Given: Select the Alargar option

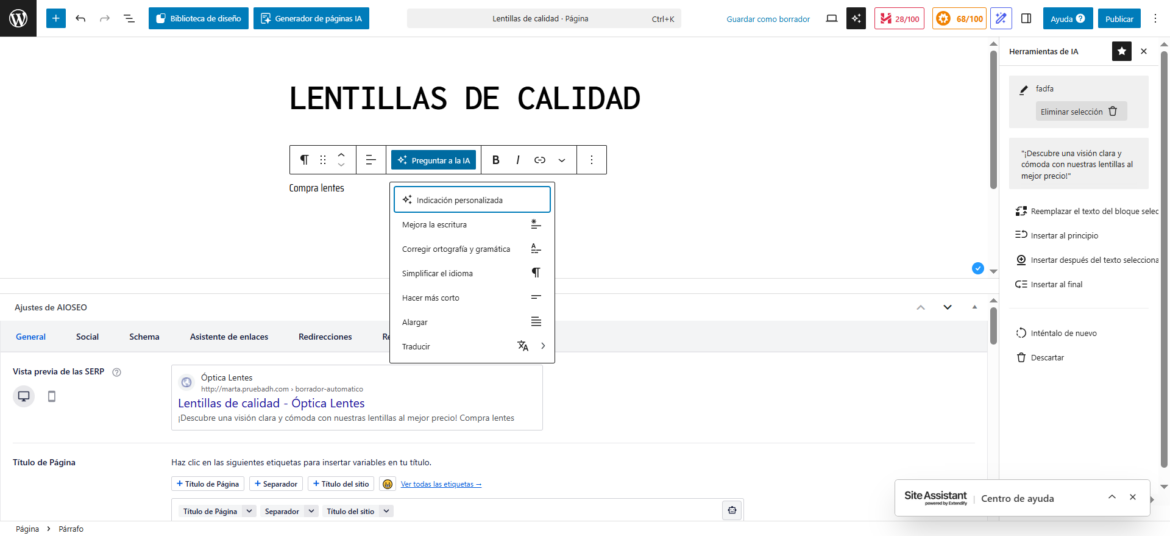Looking at the screenshot, I should pos(472,322).
